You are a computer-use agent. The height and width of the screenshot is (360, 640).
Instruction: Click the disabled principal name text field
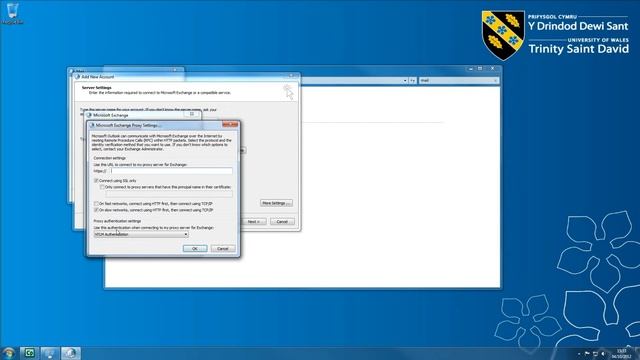point(169,194)
